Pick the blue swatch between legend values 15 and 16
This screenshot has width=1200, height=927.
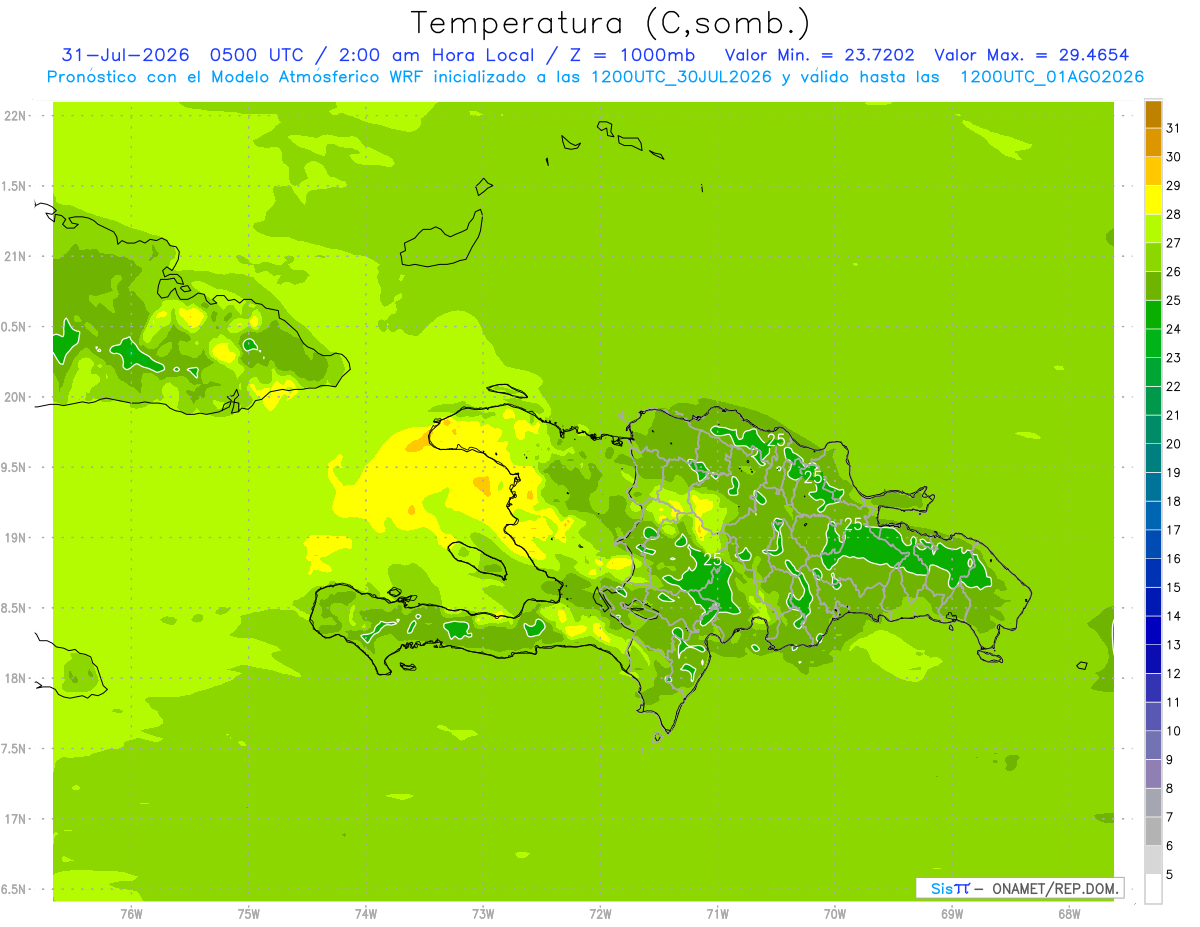(x=1153, y=573)
